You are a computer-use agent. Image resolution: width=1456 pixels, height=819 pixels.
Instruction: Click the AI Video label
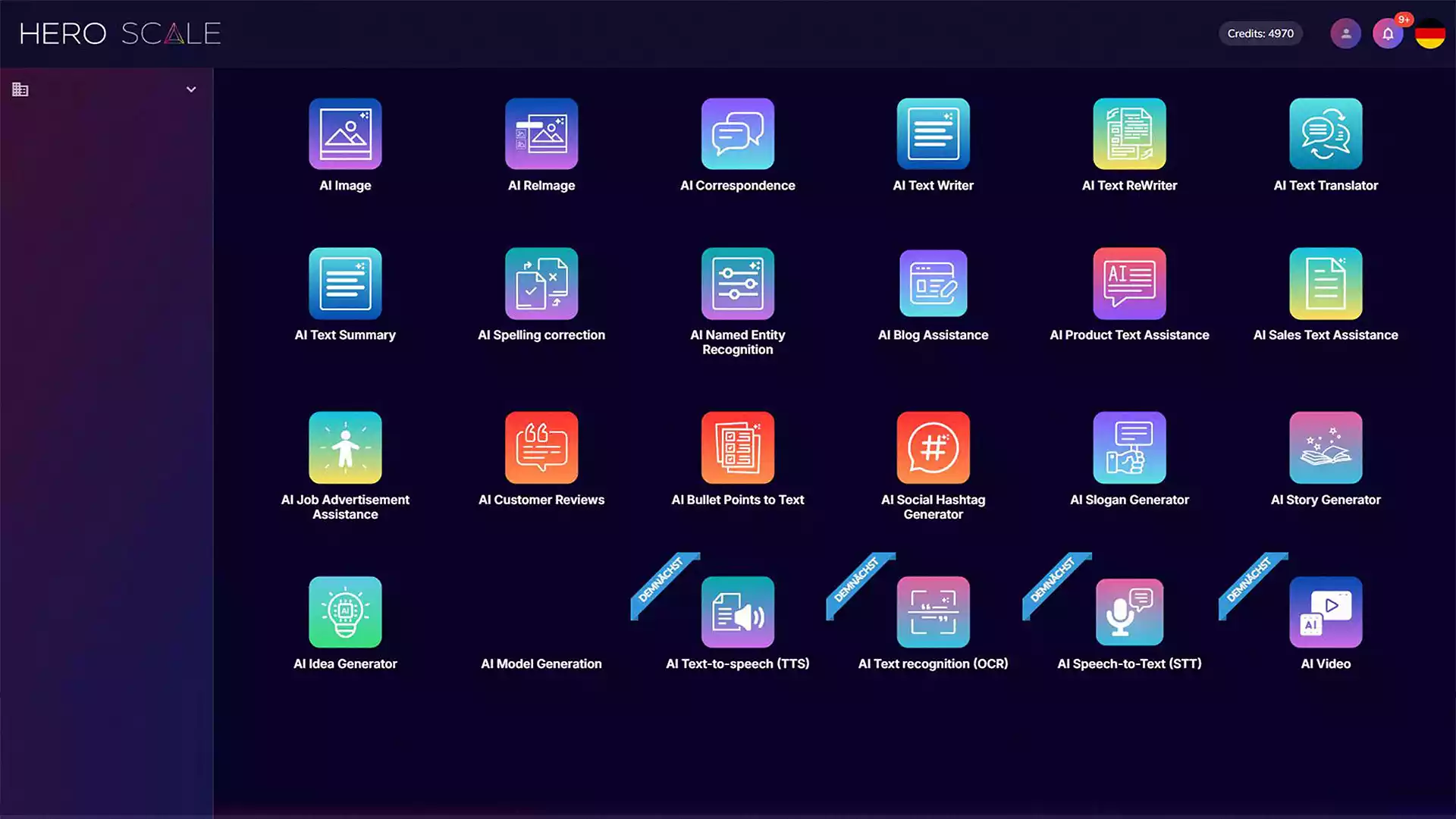pos(1326,664)
